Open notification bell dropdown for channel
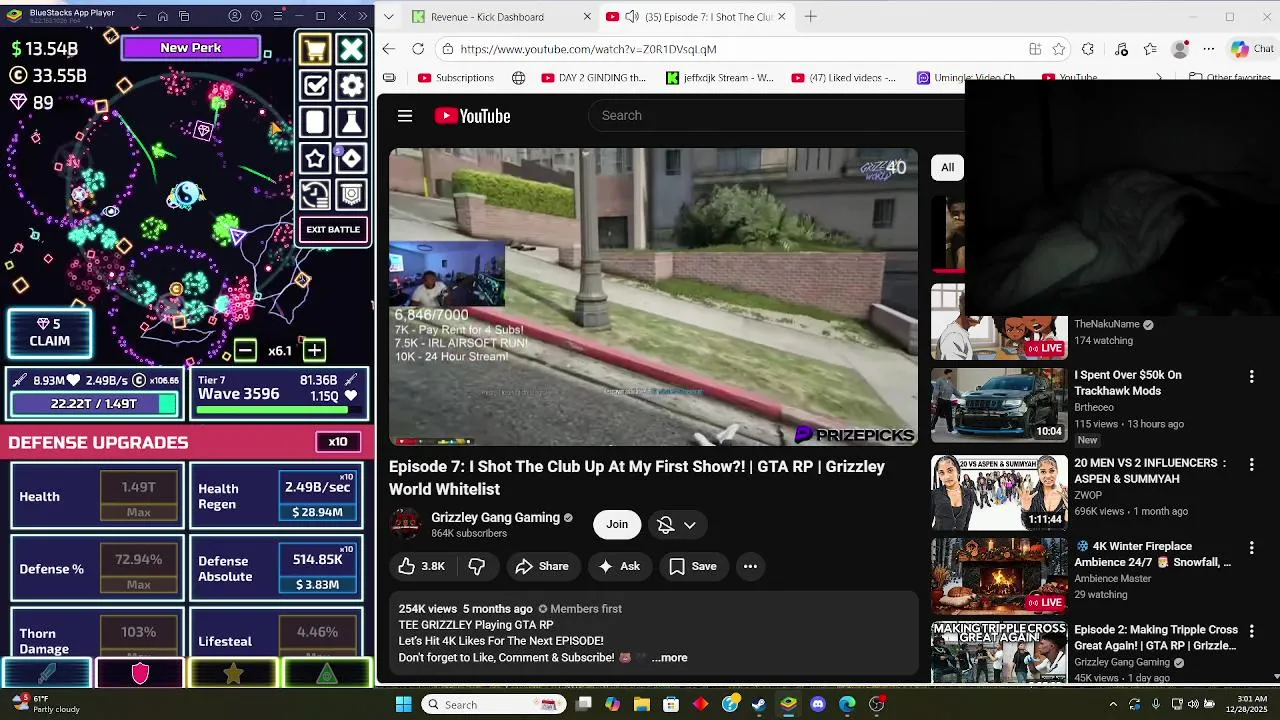The width and height of the screenshot is (1280, 720). coord(677,525)
